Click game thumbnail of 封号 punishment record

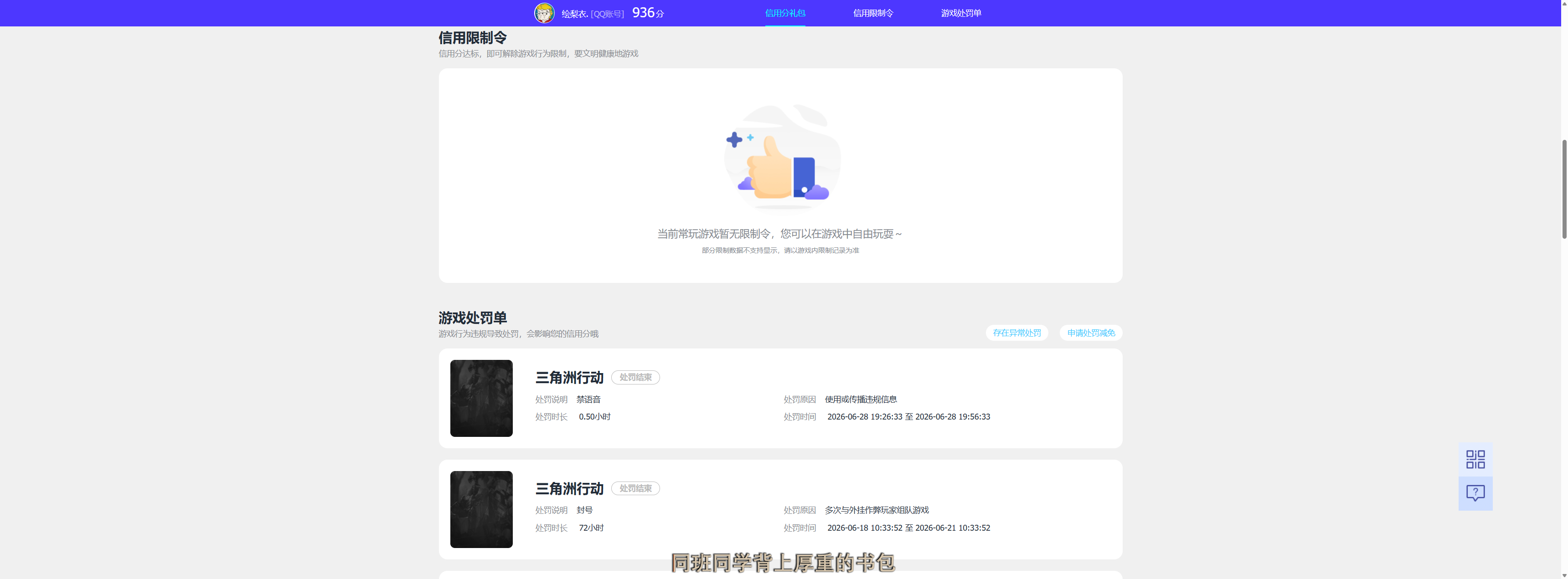tap(481, 510)
